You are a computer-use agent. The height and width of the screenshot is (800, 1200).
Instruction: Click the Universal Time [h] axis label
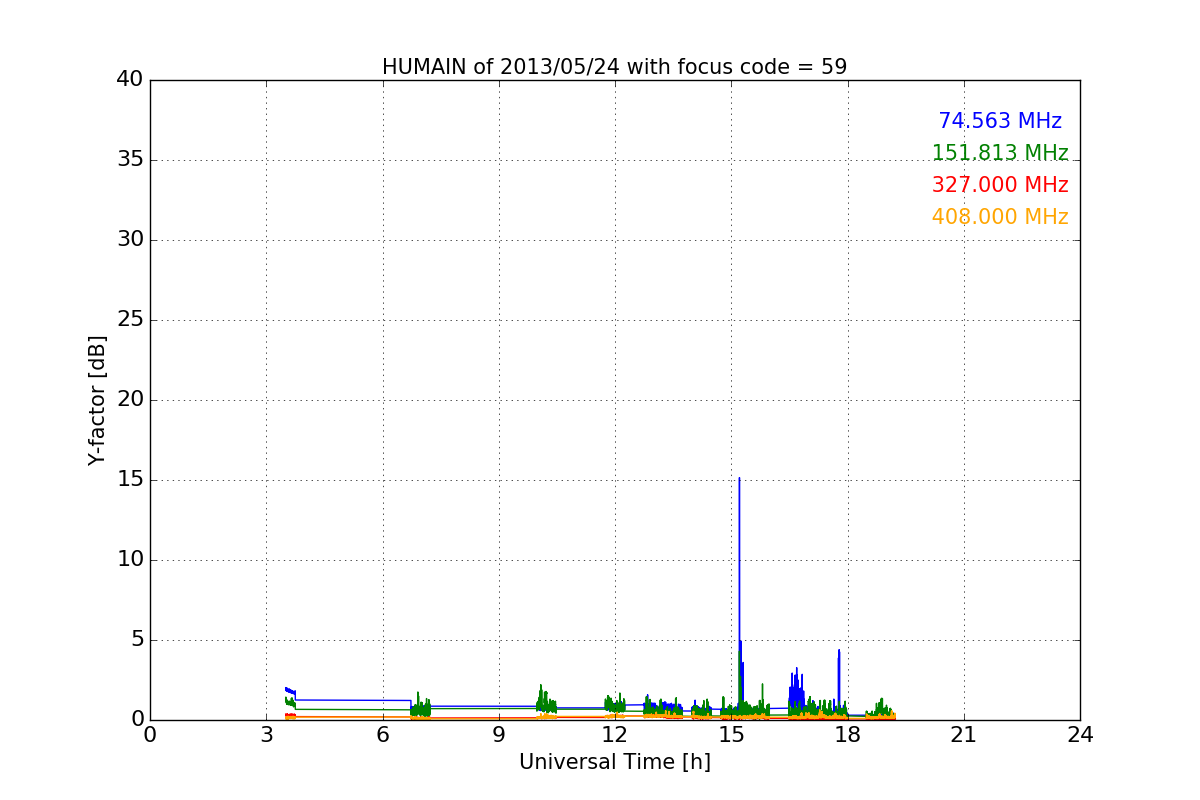pyautogui.click(x=615, y=762)
